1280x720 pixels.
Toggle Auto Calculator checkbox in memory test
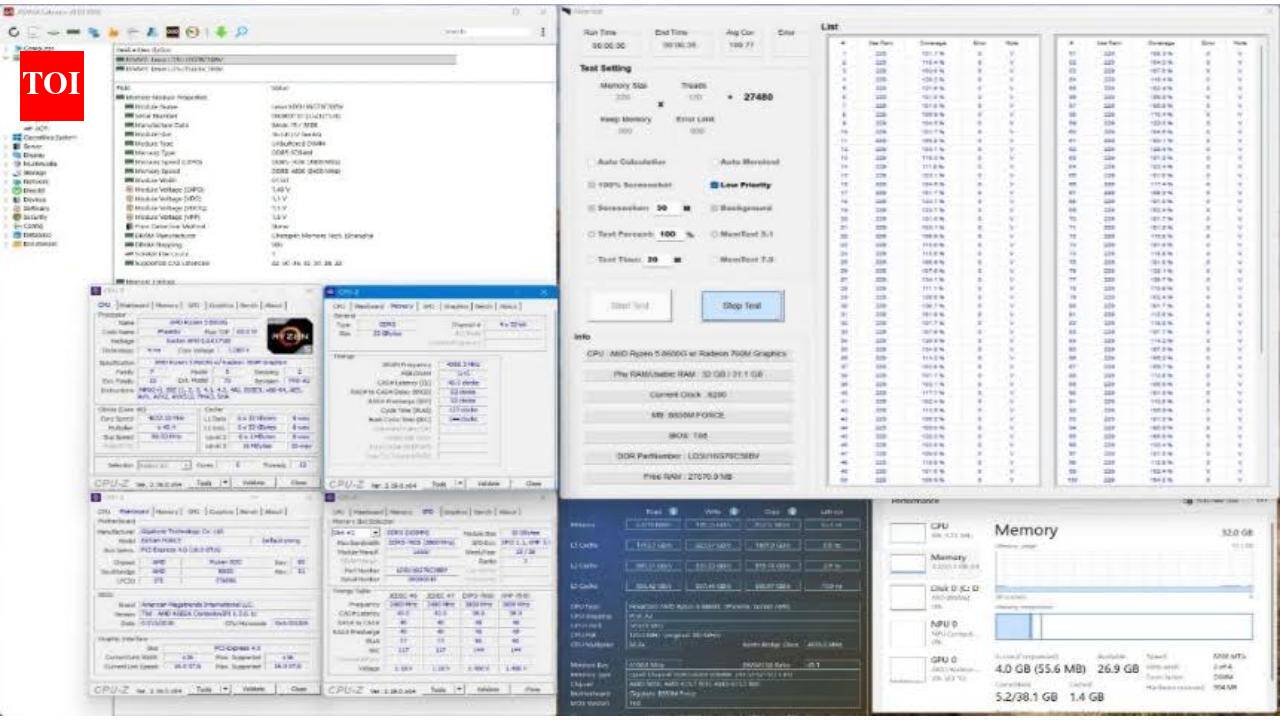pyautogui.click(x=592, y=162)
